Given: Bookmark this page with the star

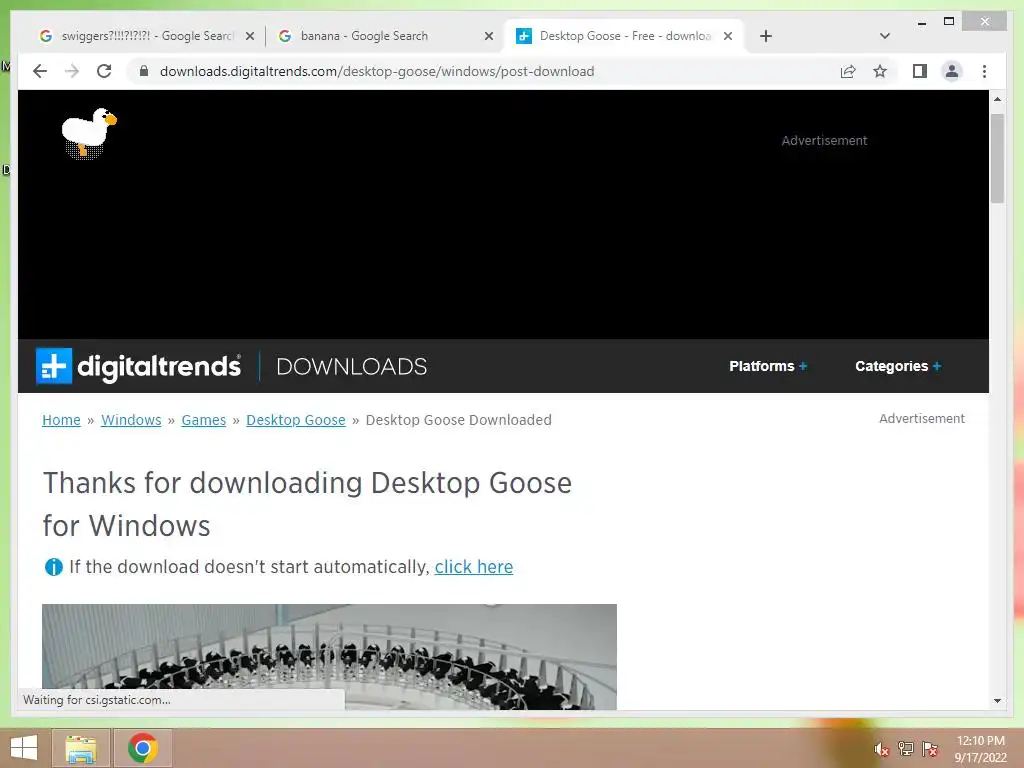Looking at the screenshot, I should point(880,71).
